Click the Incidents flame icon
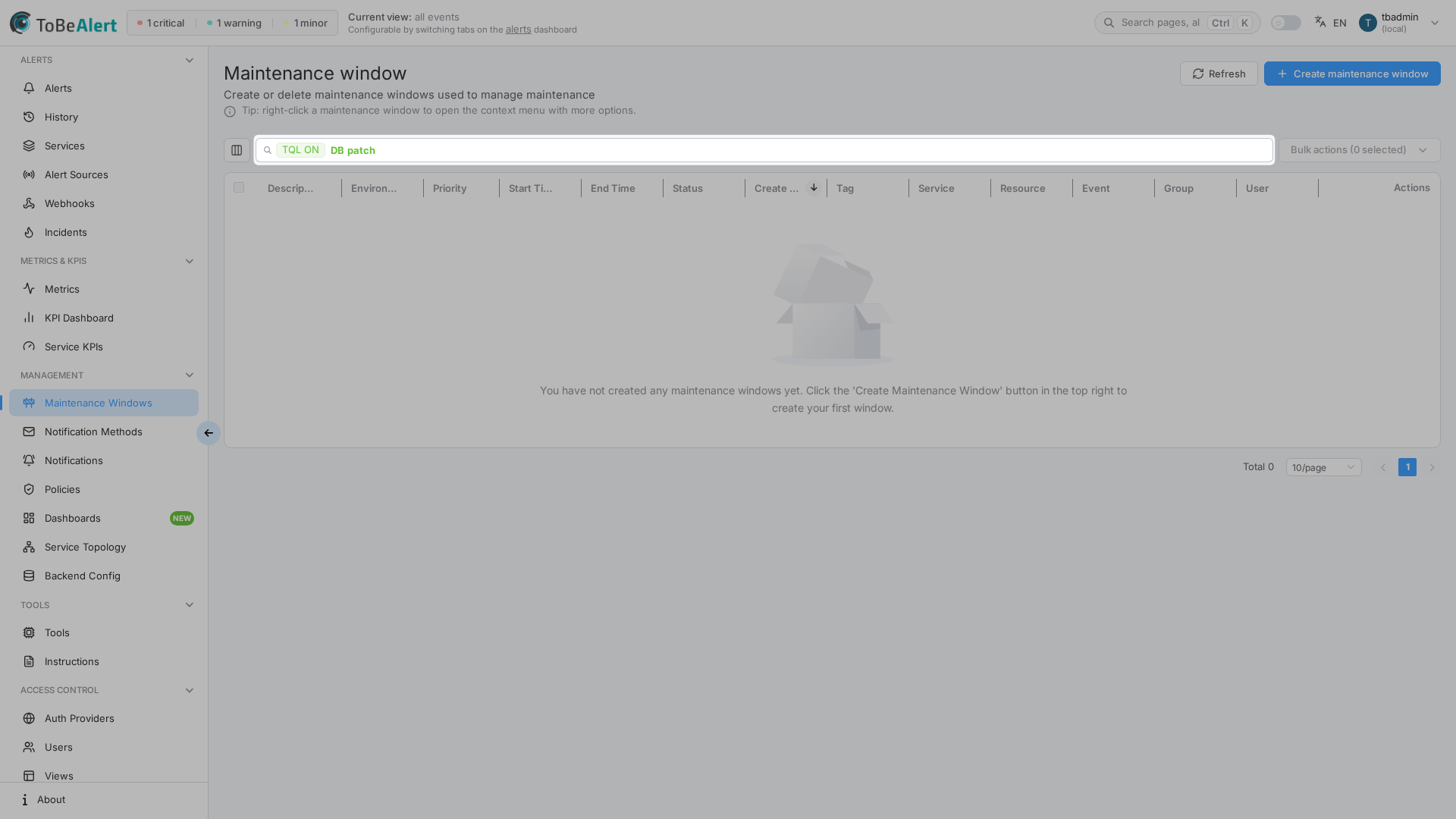 [x=29, y=232]
